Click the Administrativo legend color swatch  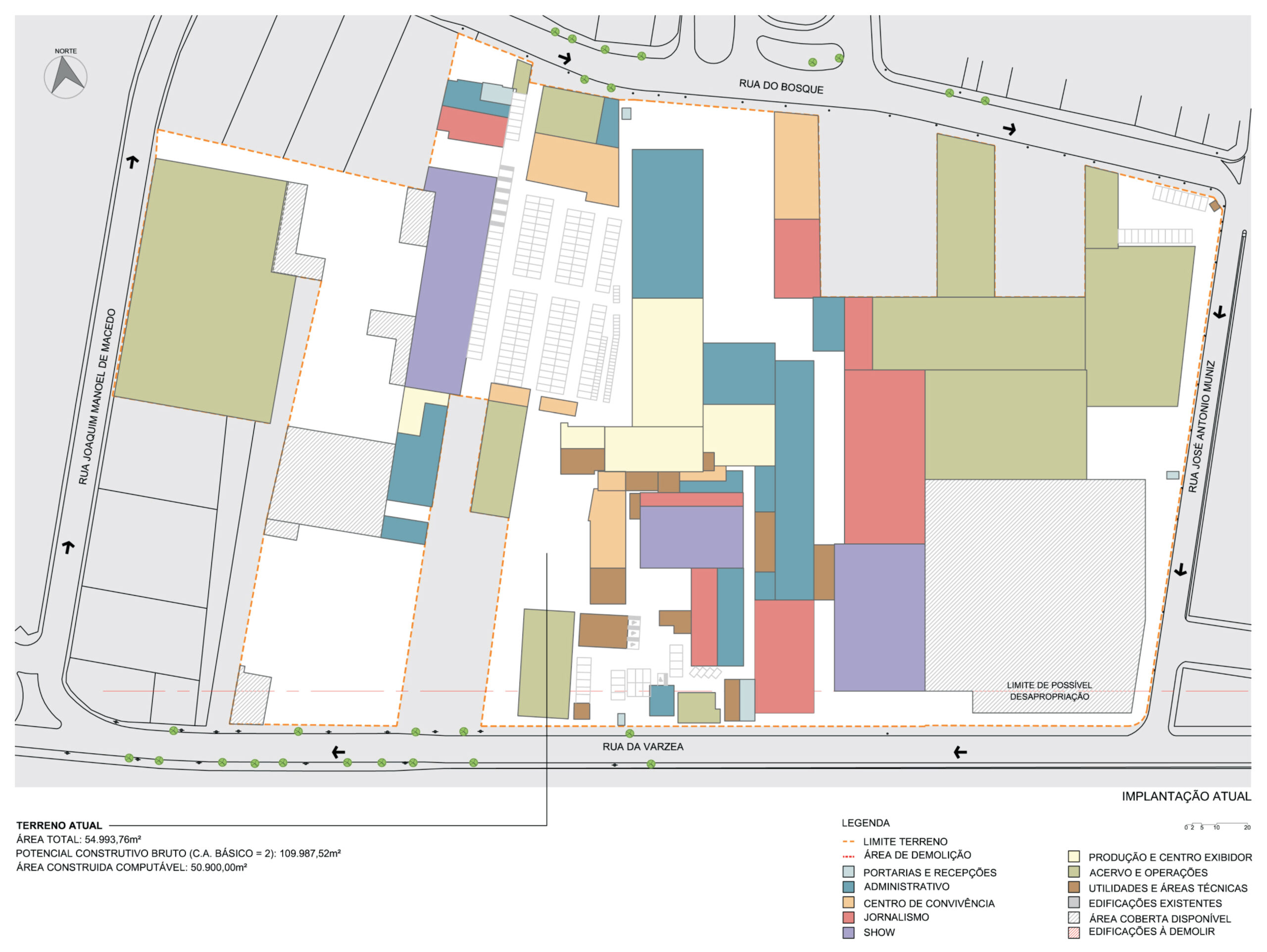coord(848,887)
